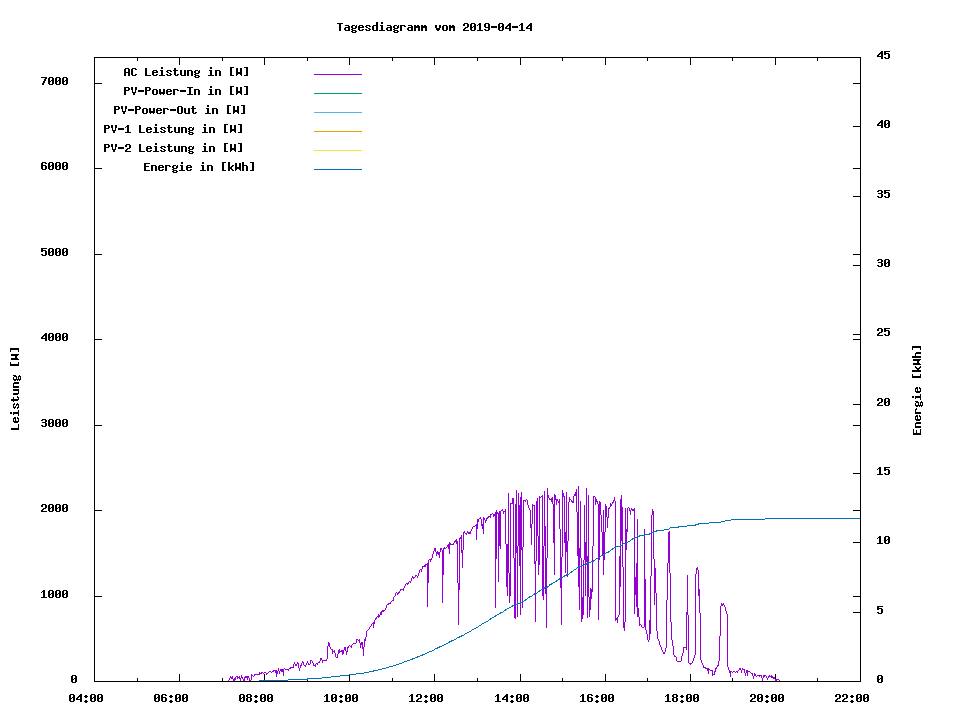Image resolution: width=960 pixels, height=720 pixels.
Task: Click the blue line sample beside PV-Power-Out
Action: [337, 112]
